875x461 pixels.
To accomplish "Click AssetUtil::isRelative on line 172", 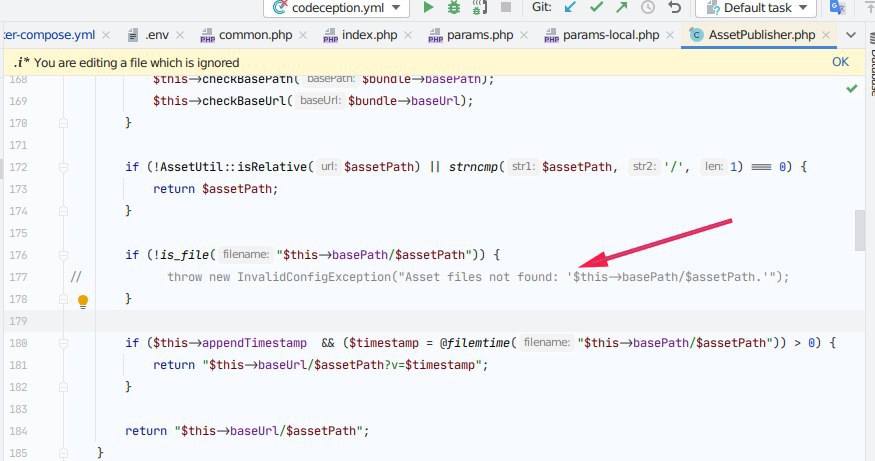I will pos(233,167).
